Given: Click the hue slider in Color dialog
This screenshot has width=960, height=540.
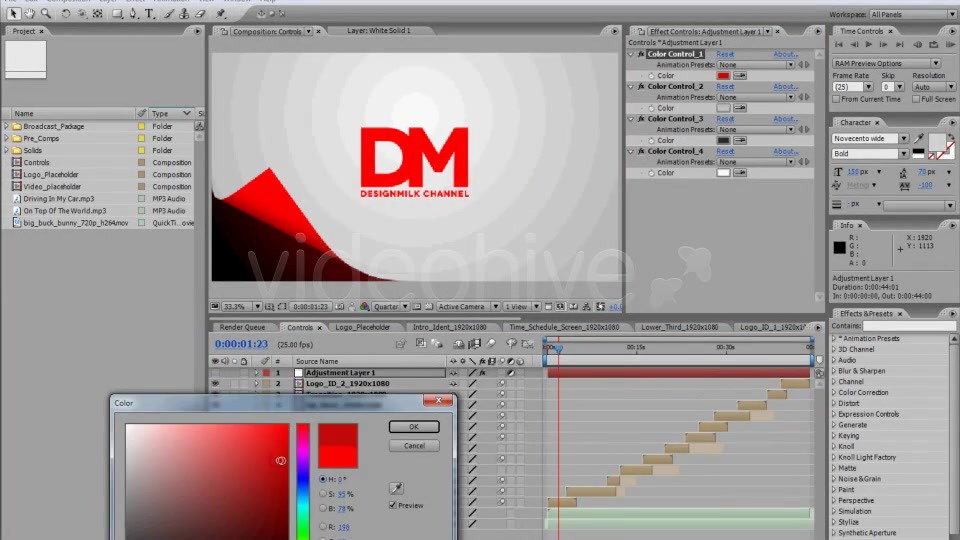Looking at the screenshot, I should pos(303,481).
